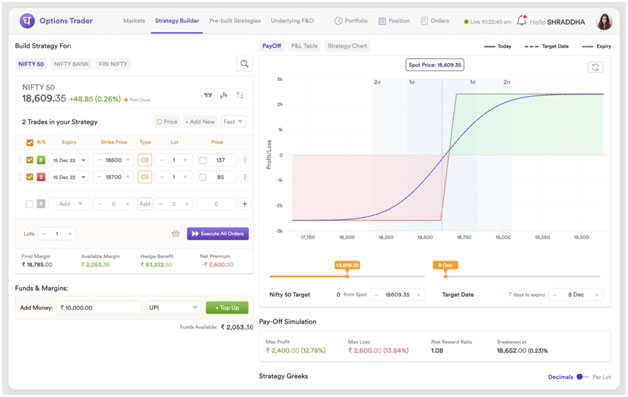Open the candlestick chart icon
The height and width of the screenshot is (397, 628).
point(224,95)
